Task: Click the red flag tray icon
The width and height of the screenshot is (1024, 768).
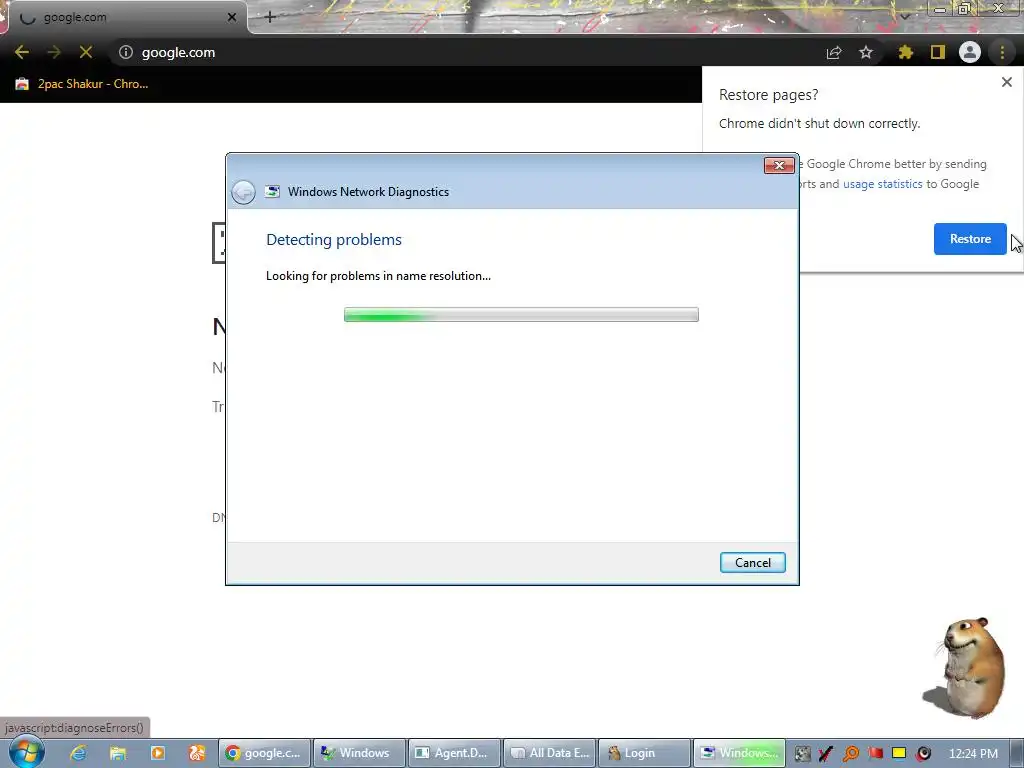Action: 875,753
